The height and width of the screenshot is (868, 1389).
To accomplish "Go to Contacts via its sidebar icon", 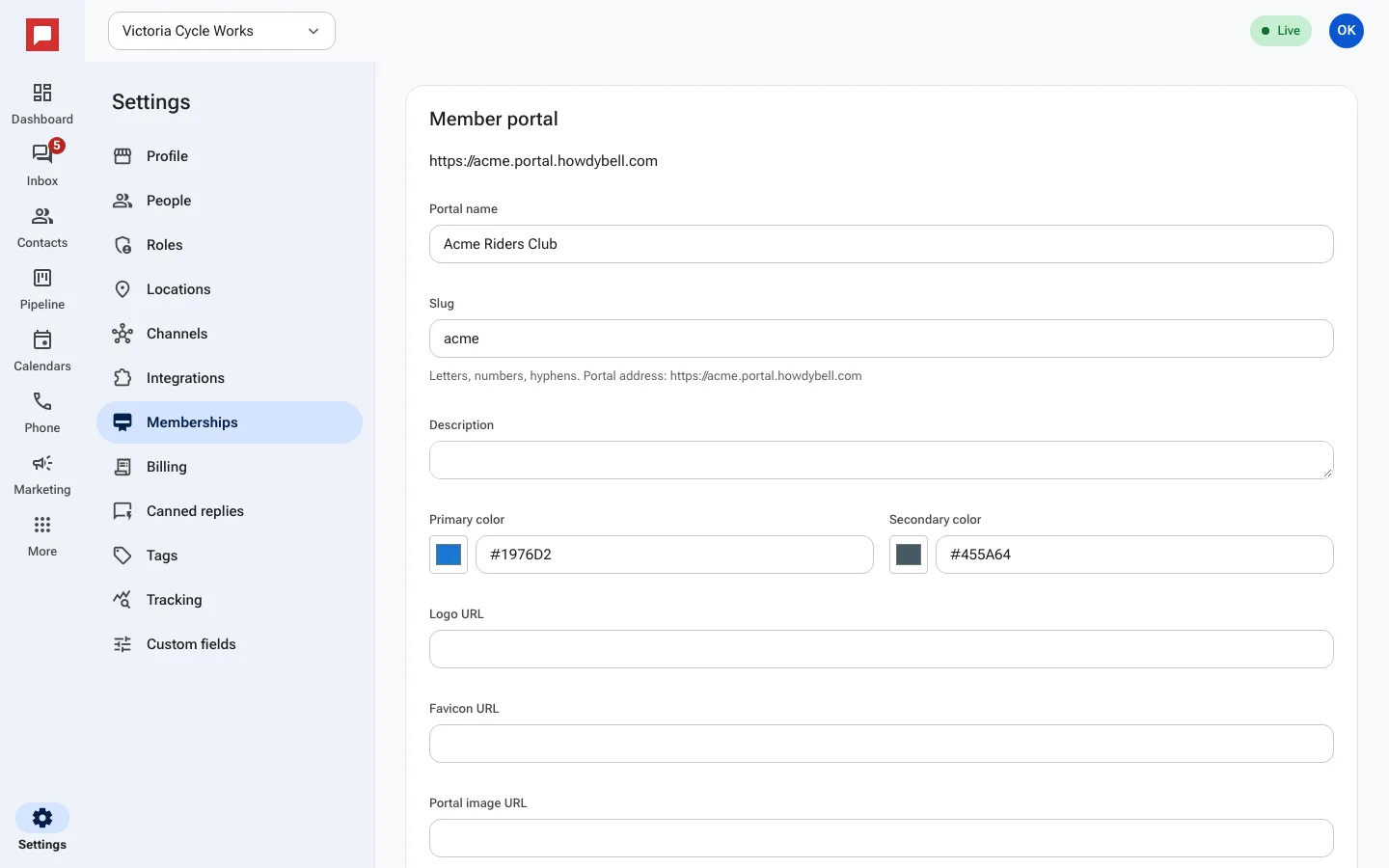I will pos(42,216).
